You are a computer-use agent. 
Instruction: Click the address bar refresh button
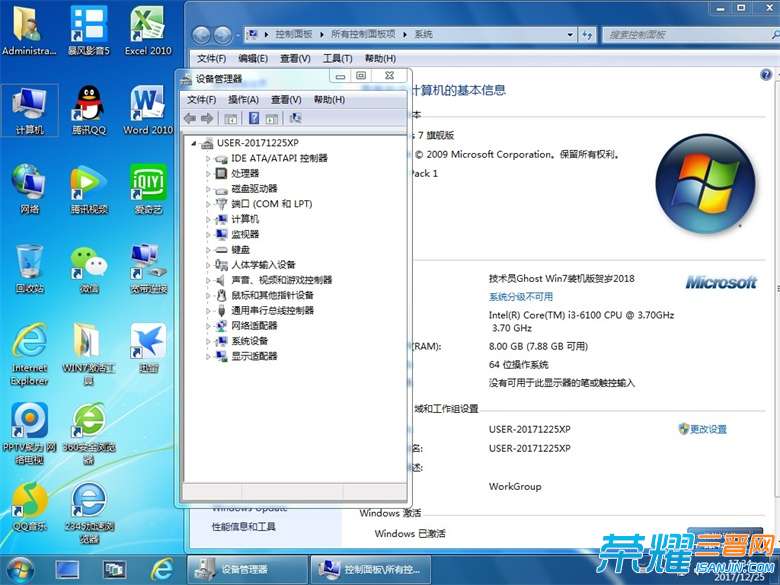tap(587, 35)
